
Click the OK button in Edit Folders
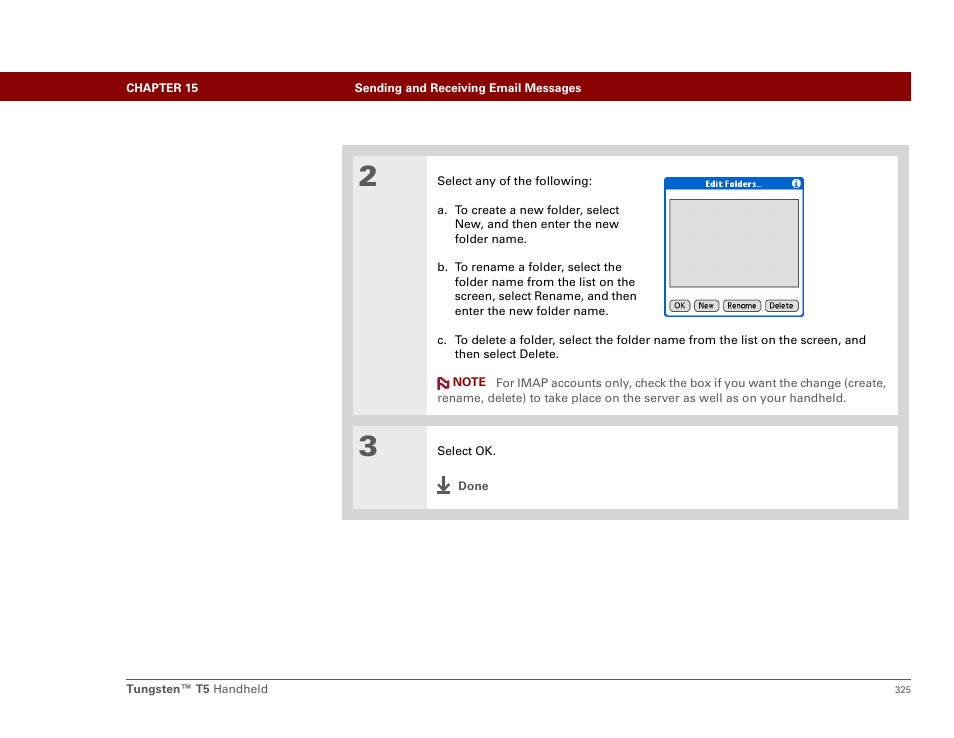tap(679, 305)
